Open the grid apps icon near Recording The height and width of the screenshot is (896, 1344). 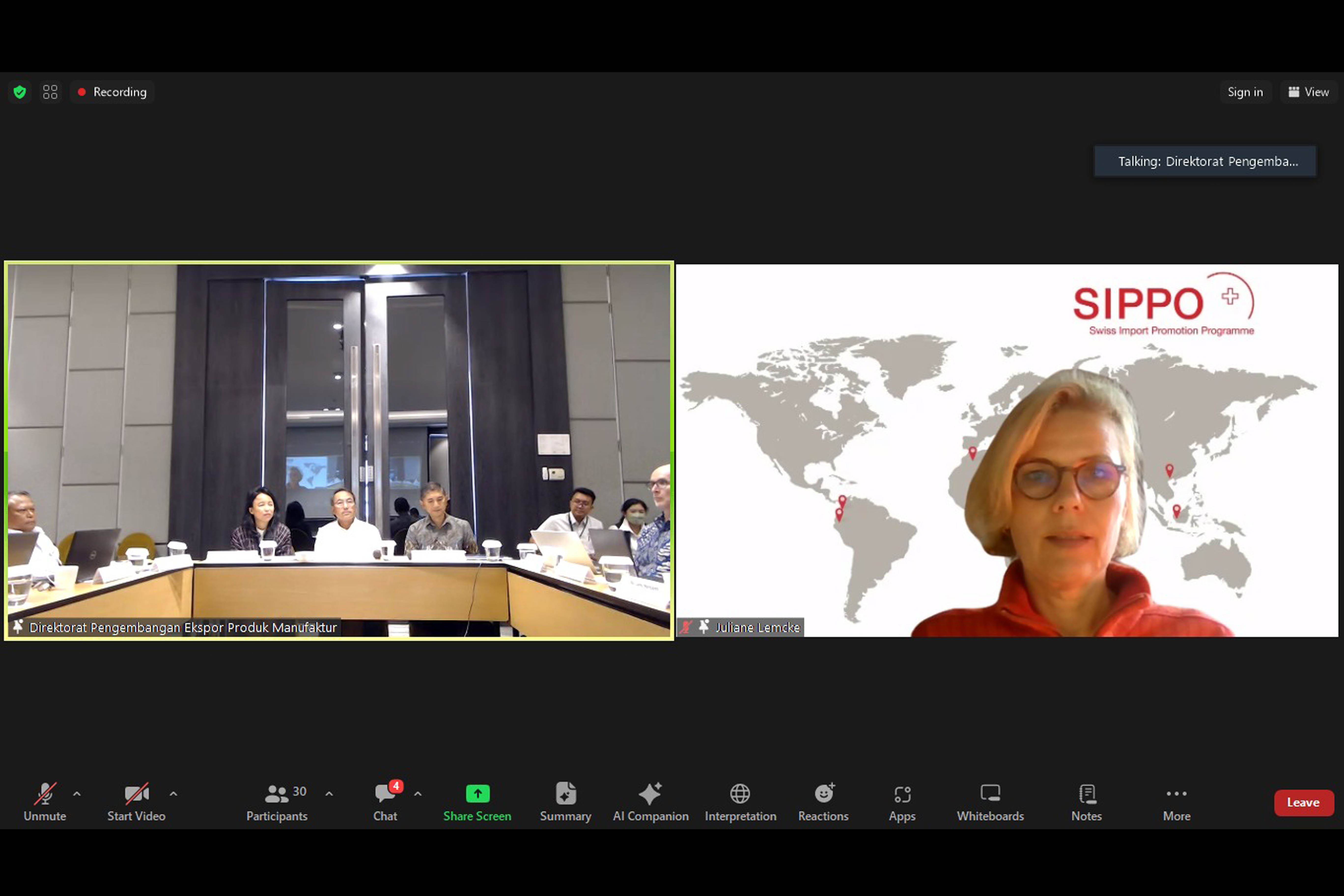tap(50, 92)
